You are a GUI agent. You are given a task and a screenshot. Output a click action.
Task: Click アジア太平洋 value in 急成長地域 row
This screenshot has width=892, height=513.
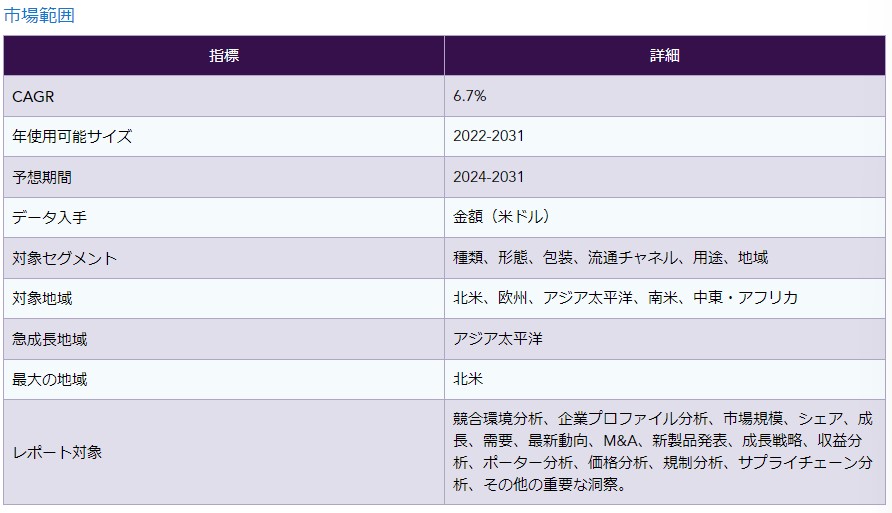click(x=498, y=339)
